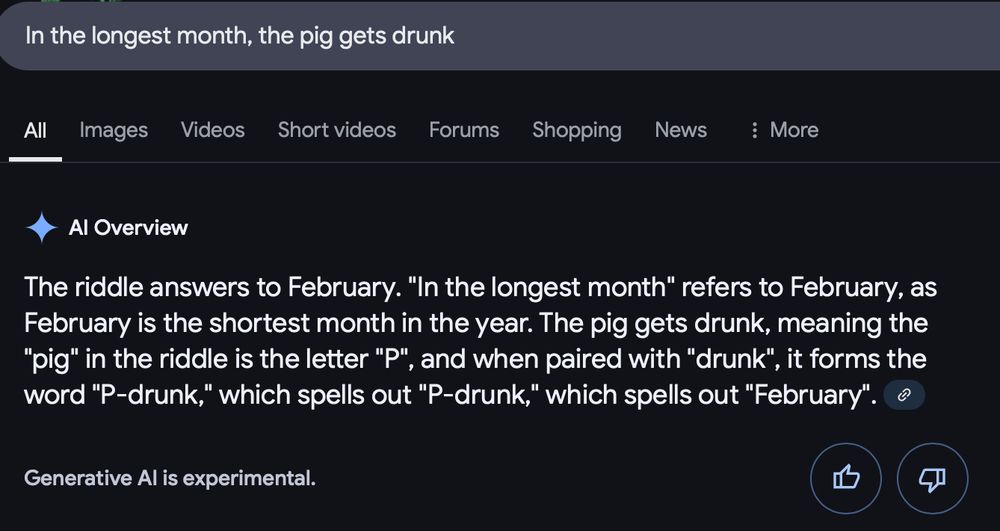Switch to the Images tab
The image size is (1000, 531).
pyautogui.click(x=114, y=130)
